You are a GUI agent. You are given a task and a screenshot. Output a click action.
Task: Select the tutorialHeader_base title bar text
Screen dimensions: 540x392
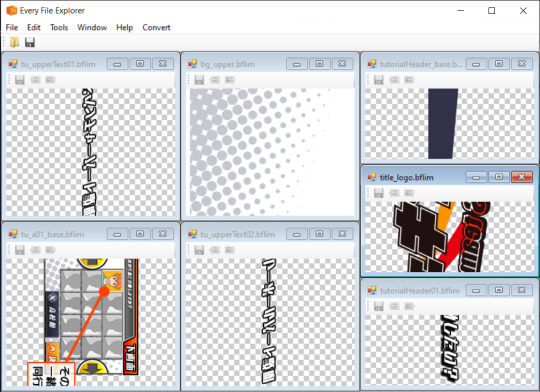point(421,64)
